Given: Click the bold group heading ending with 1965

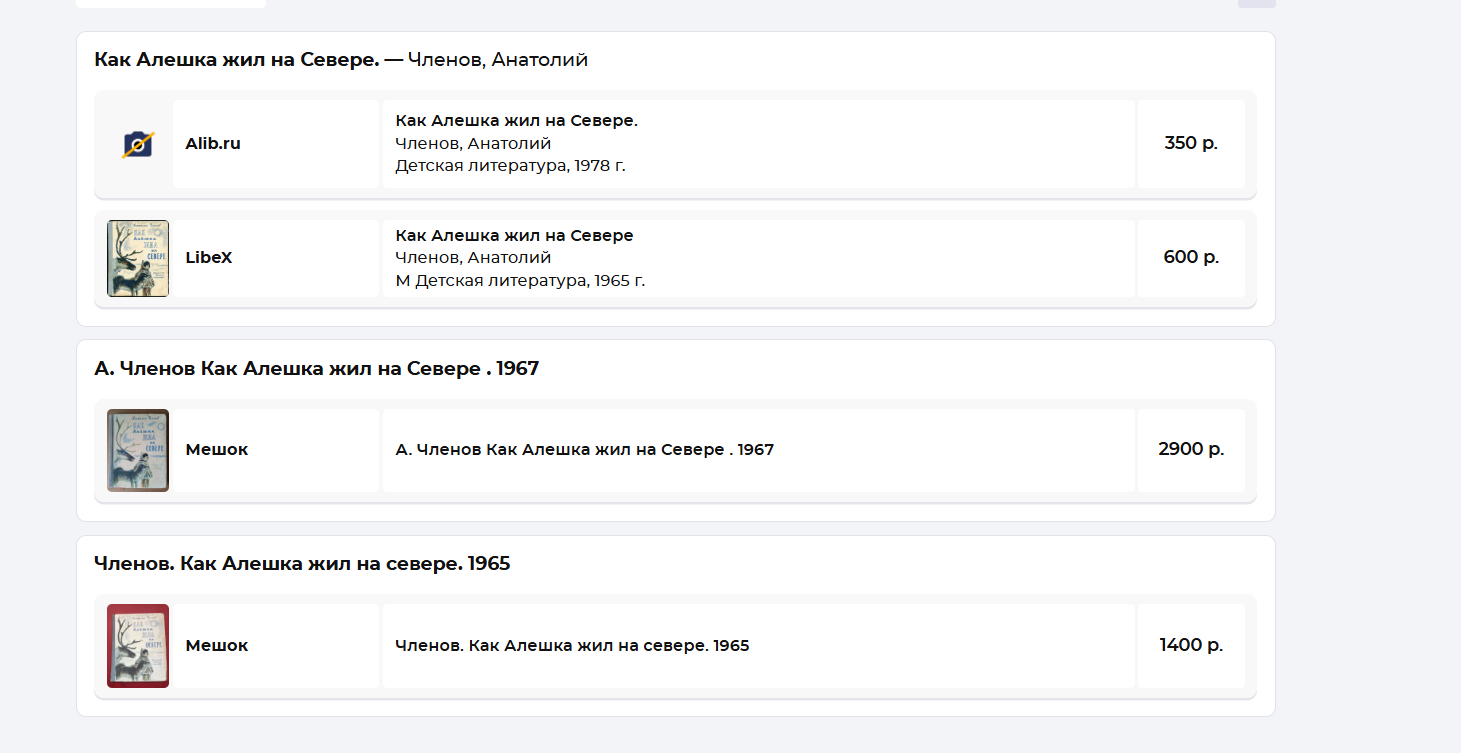Looking at the screenshot, I should tap(302, 564).
